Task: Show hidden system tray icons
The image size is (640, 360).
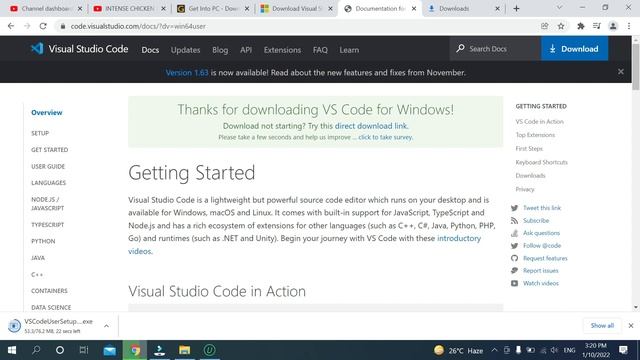Action: (494, 350)
